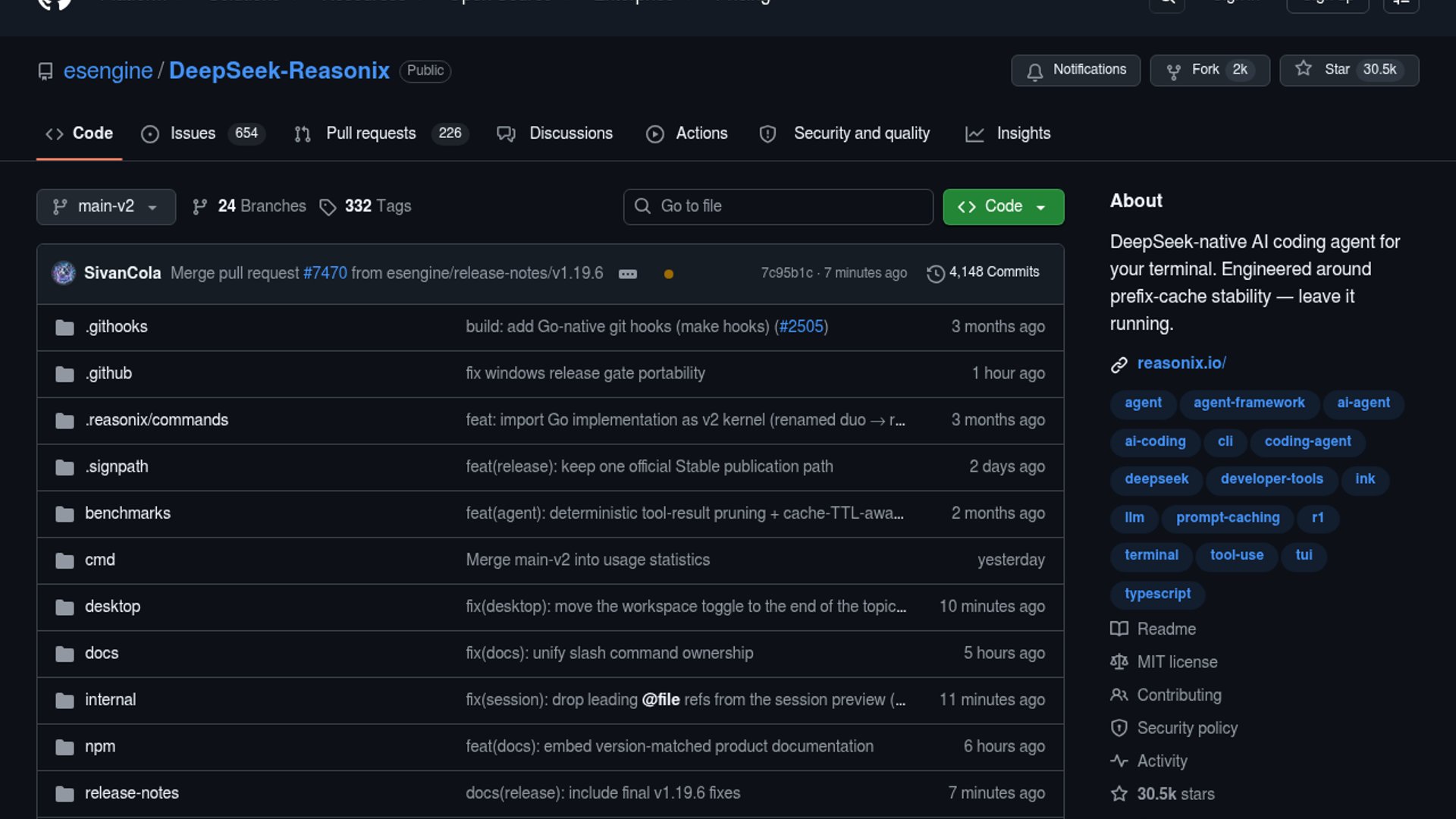Select the agent-framework topic tag
The image size is (1456, 819).
coord(1249,403)
